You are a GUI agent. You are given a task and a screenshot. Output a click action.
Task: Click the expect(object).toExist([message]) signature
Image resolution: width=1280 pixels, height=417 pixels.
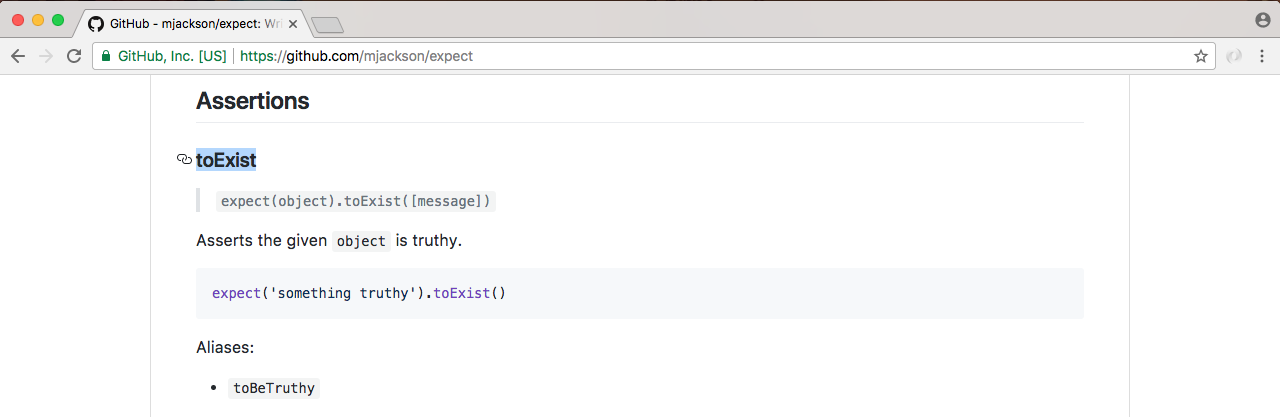tap(356, 201)
